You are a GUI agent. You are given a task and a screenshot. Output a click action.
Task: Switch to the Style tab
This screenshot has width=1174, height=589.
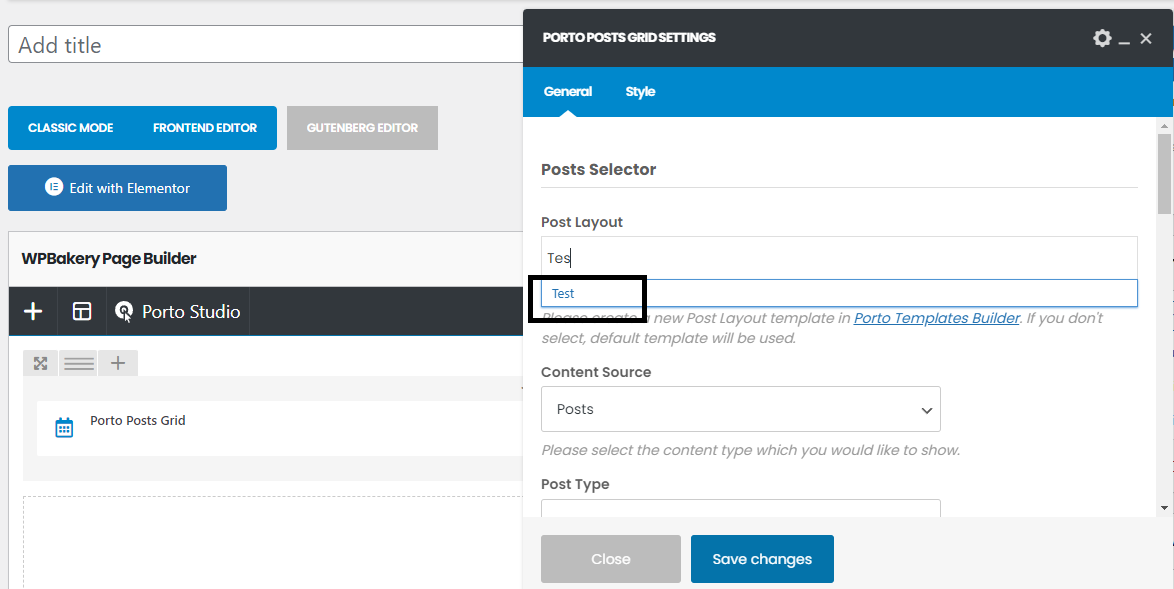coord(640,91)
